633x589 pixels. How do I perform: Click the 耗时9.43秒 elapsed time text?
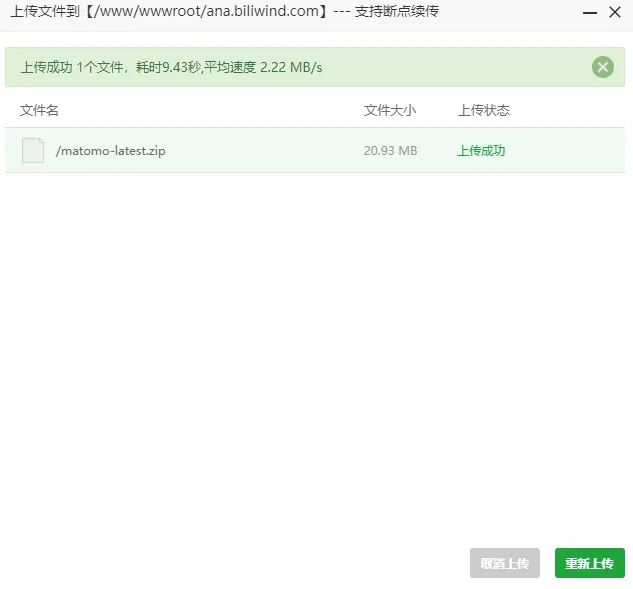(x=165, y=67)
